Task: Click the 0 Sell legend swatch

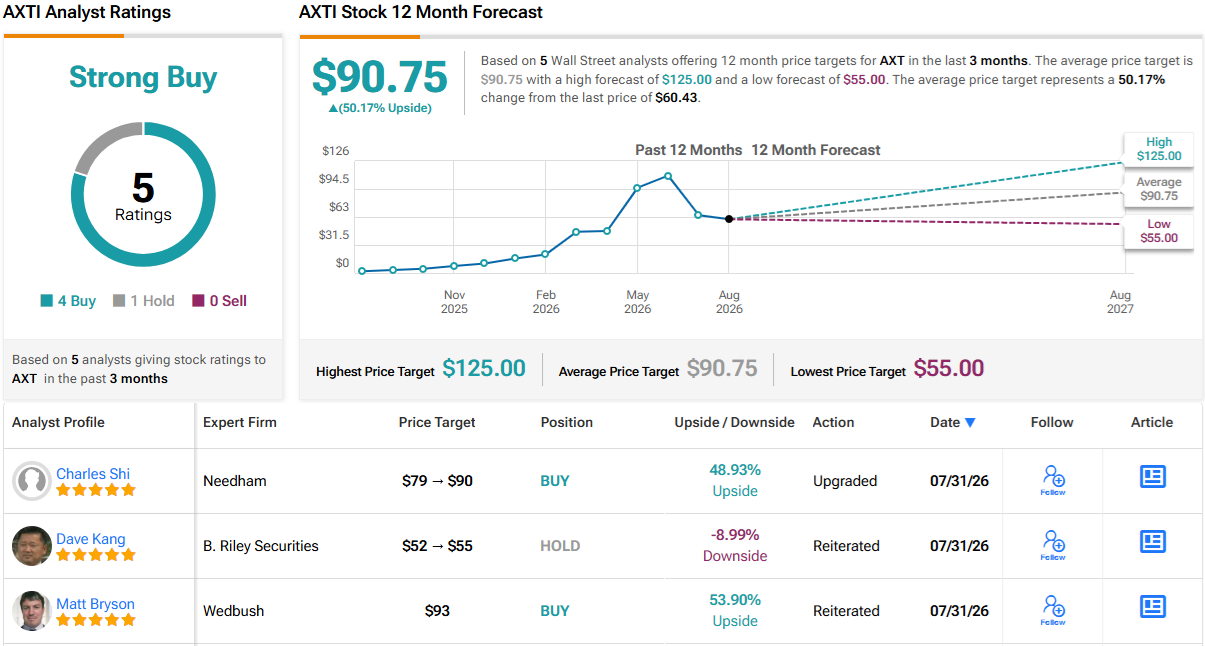Action: click(198, 301)
